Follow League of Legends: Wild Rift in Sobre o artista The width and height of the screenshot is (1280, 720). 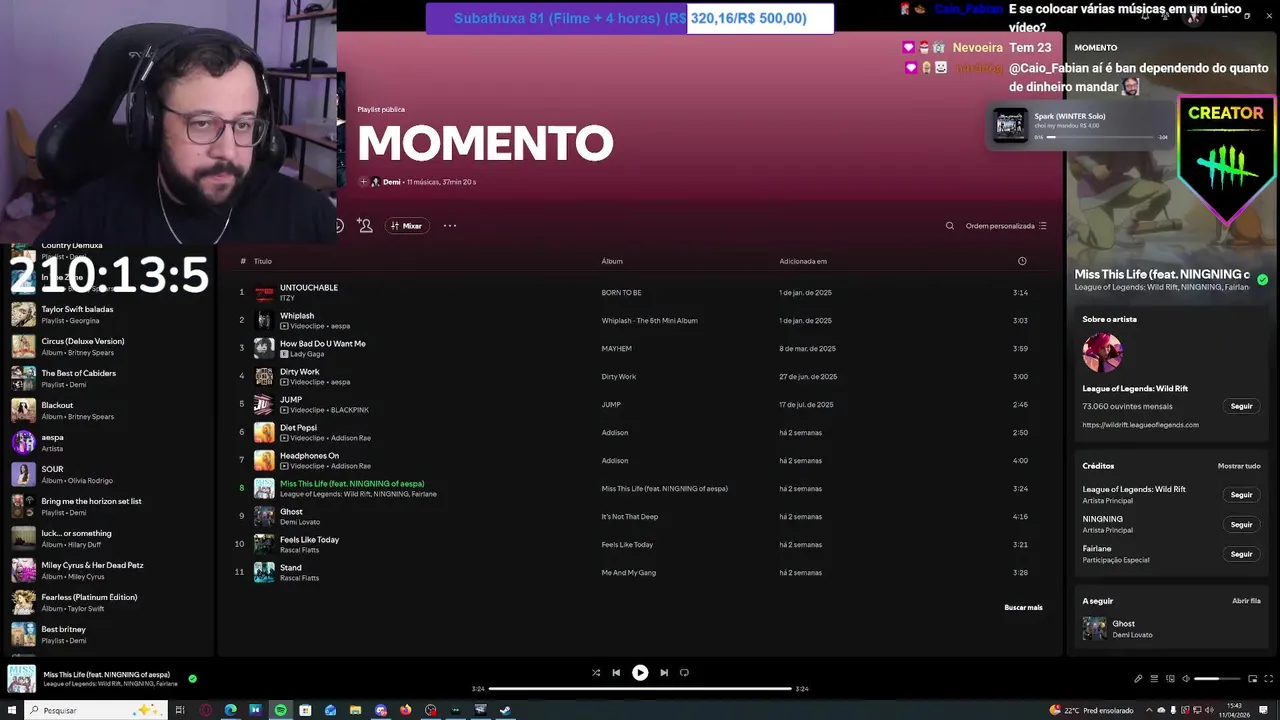(1241, 407)
